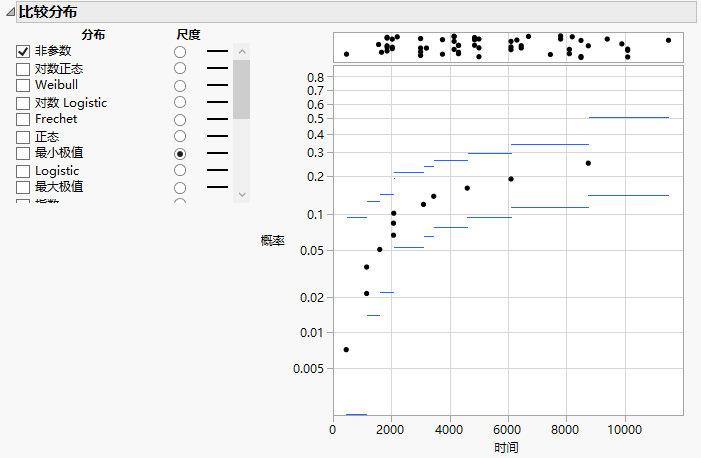Click the 对数正态 line style sample

point(217,68)
